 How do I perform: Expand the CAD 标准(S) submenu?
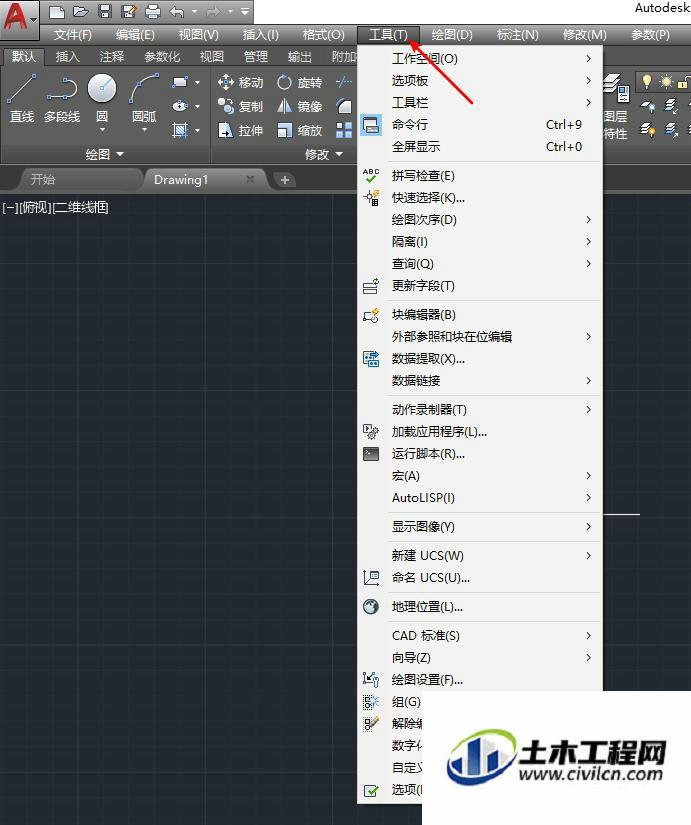point(480,636)
